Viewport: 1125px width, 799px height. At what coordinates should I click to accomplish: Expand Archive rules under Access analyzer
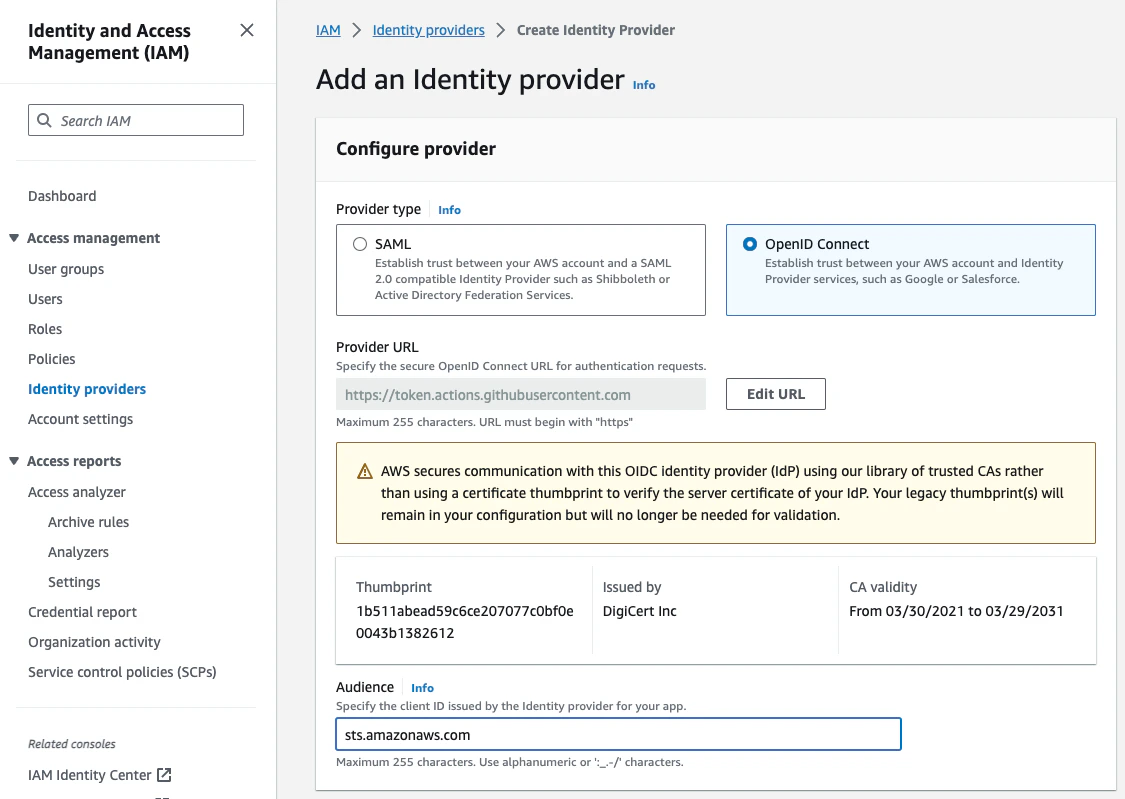(x=88, y=521)
